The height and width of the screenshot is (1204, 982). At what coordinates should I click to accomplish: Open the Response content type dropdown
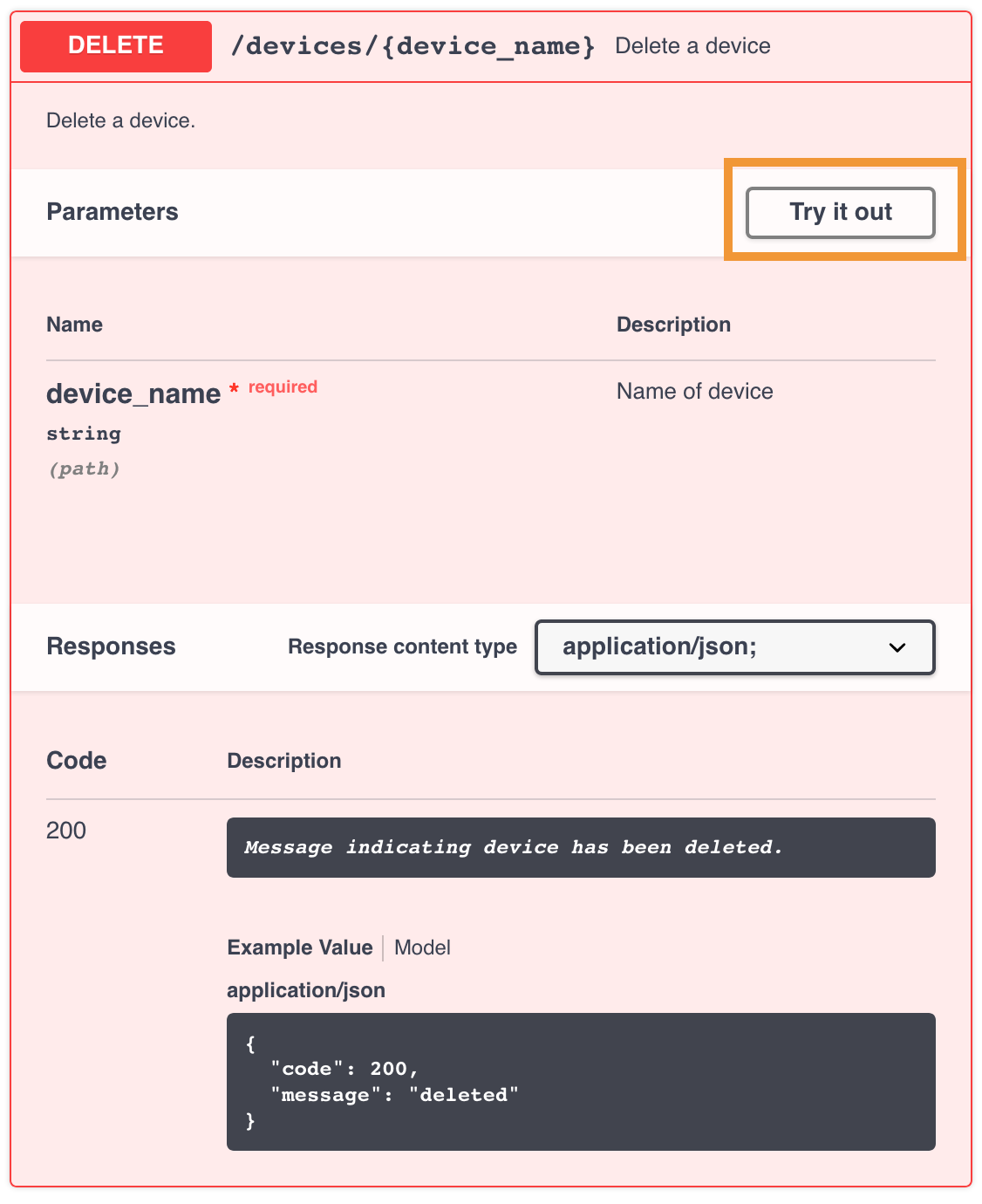(733, 646)
